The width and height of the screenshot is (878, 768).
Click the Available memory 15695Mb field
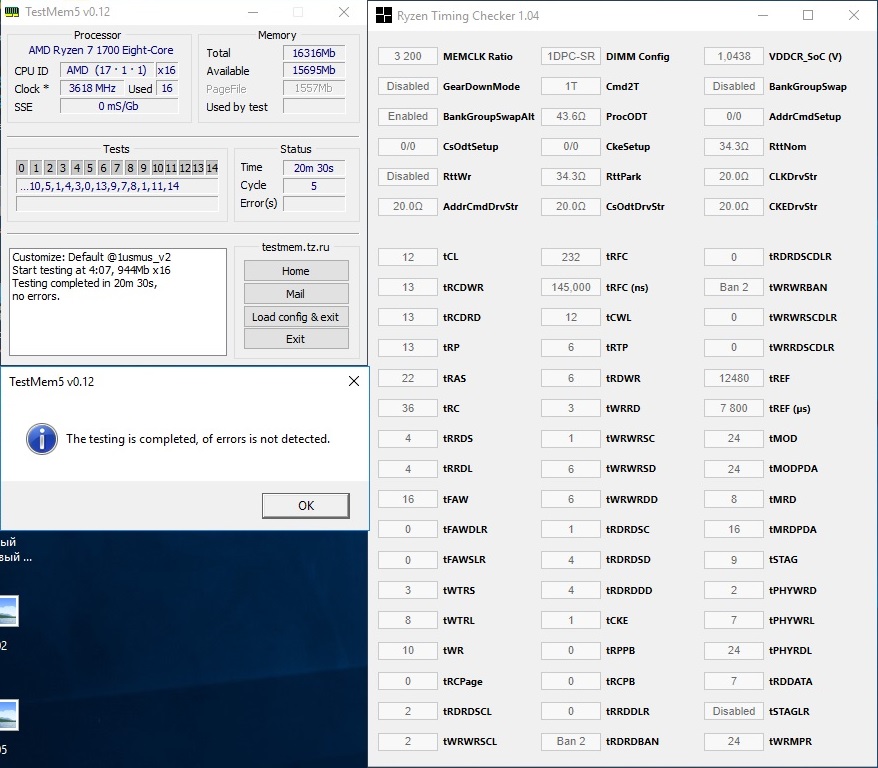(x=314, y=71)
